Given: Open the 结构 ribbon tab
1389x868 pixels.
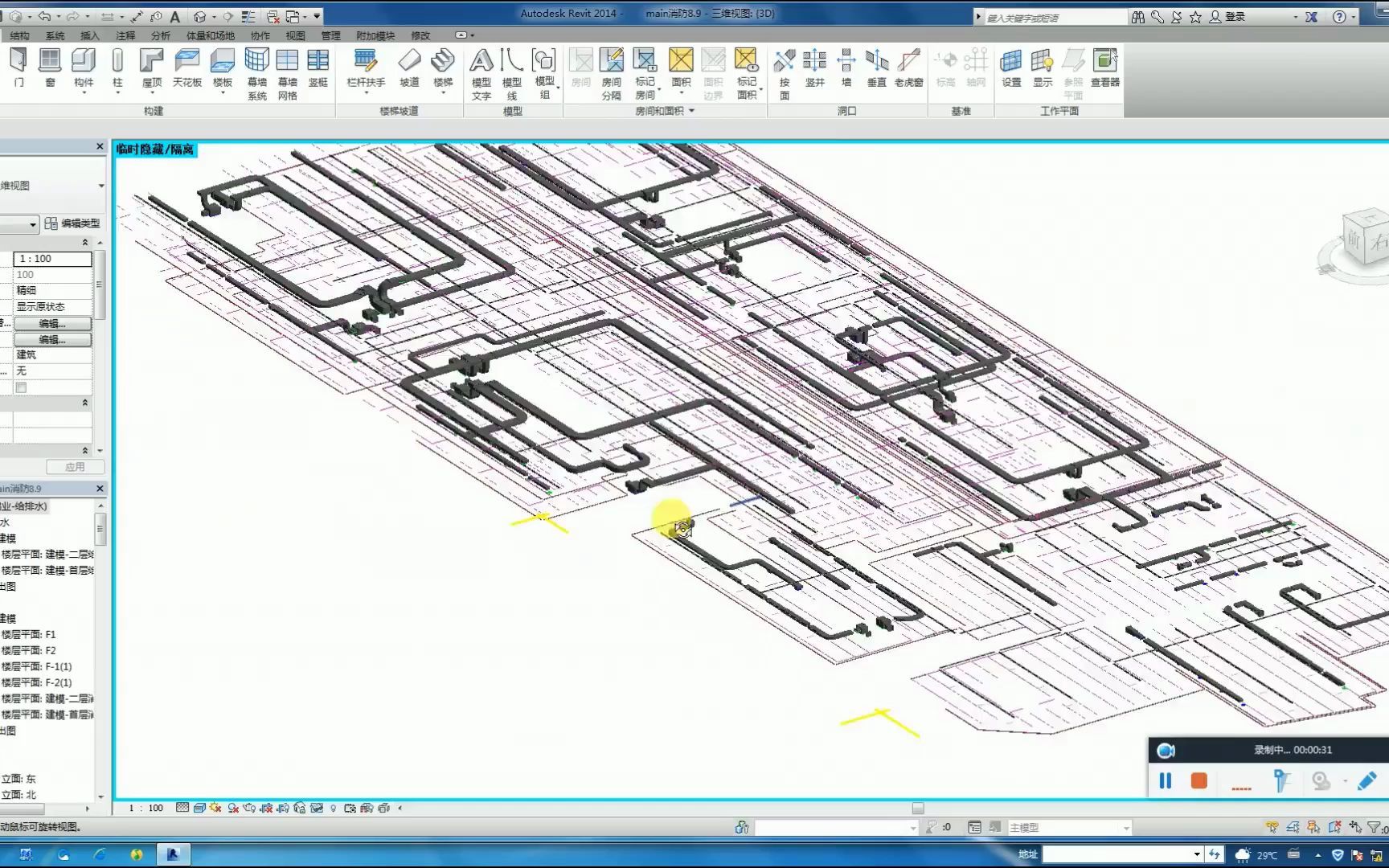Looking at the screenshot, I should 19,35.
